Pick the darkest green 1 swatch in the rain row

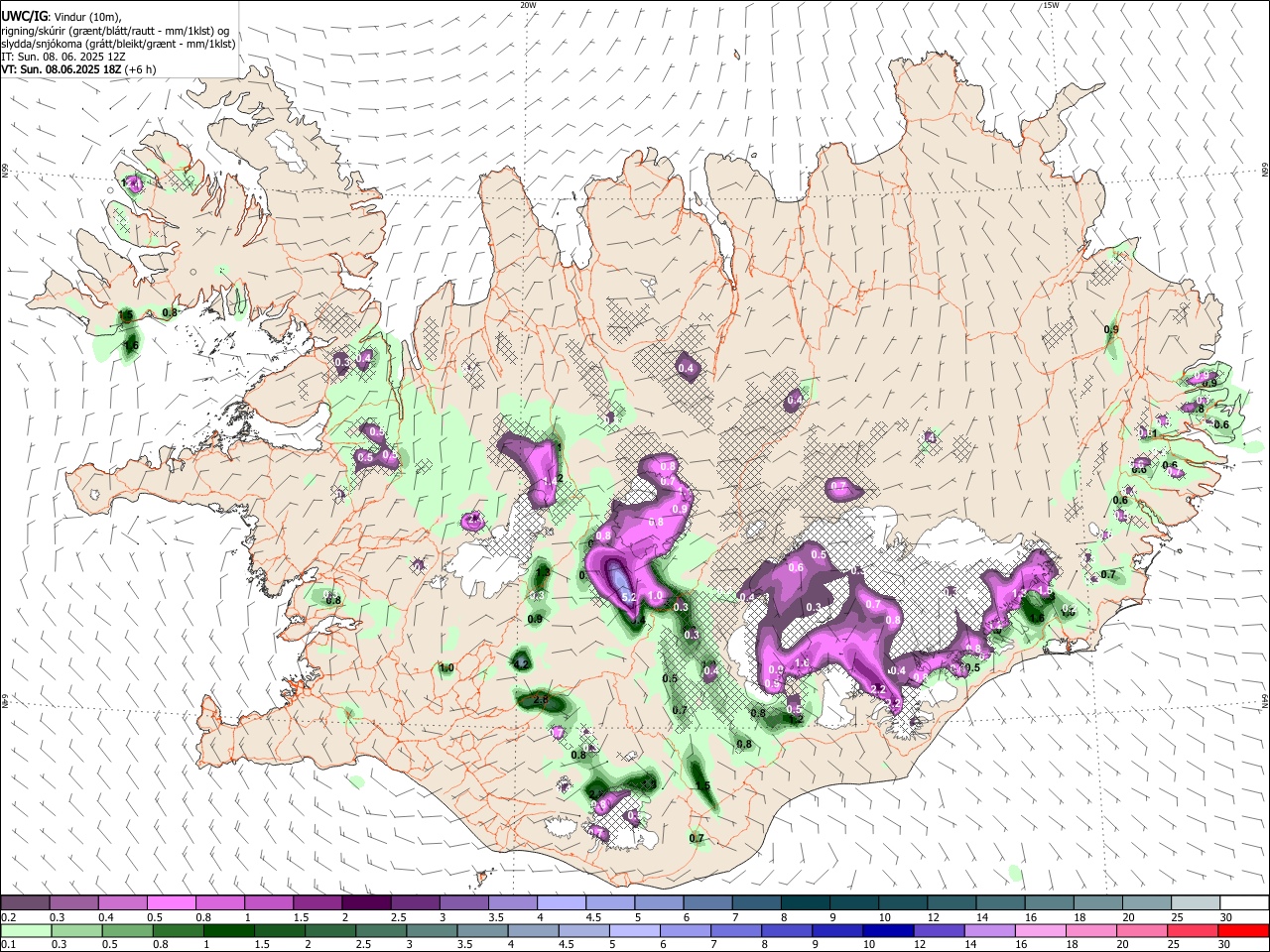[228, 930]
